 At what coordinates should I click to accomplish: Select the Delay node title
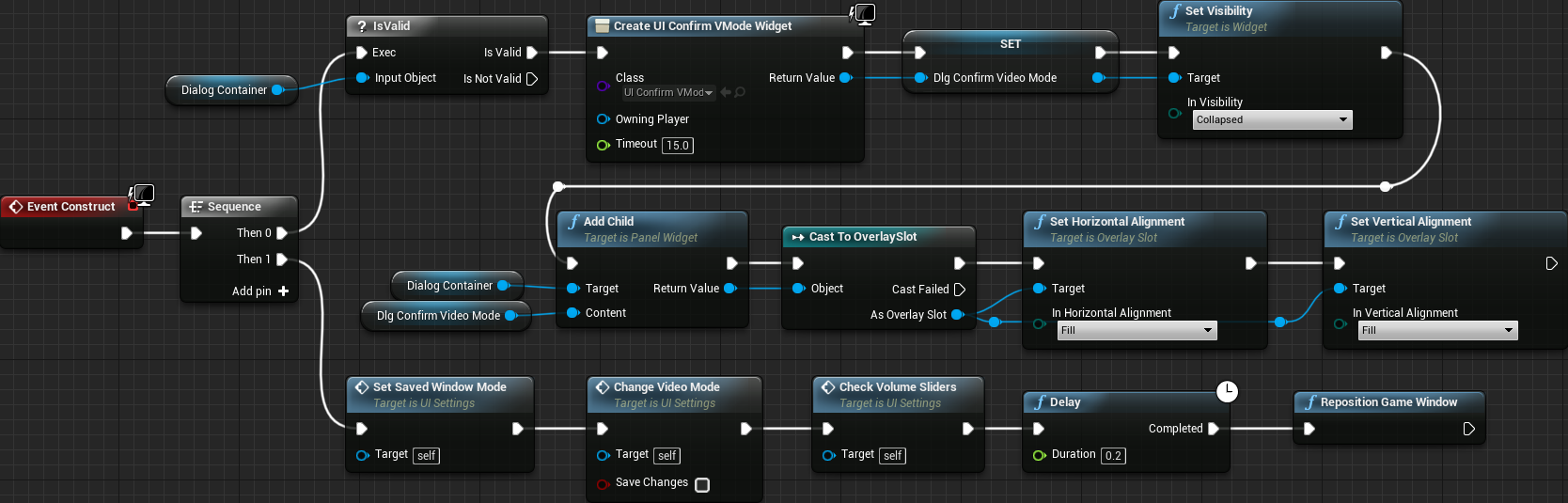click(x=1065, y=402)
